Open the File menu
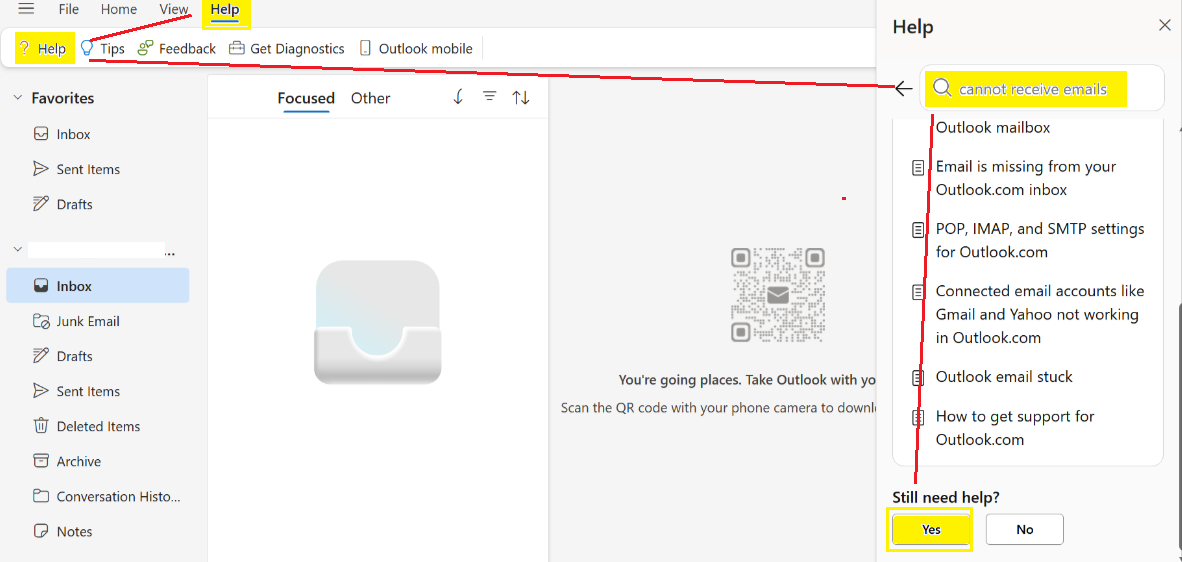Viewport: 1182px width, 562px height. coord(69,10)
